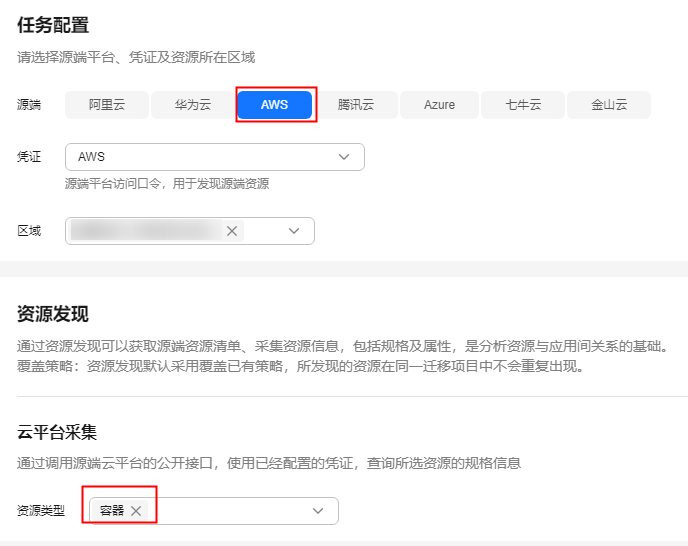
Task: Select 华为云 as source platform
Action: click(x=193, y=105)
